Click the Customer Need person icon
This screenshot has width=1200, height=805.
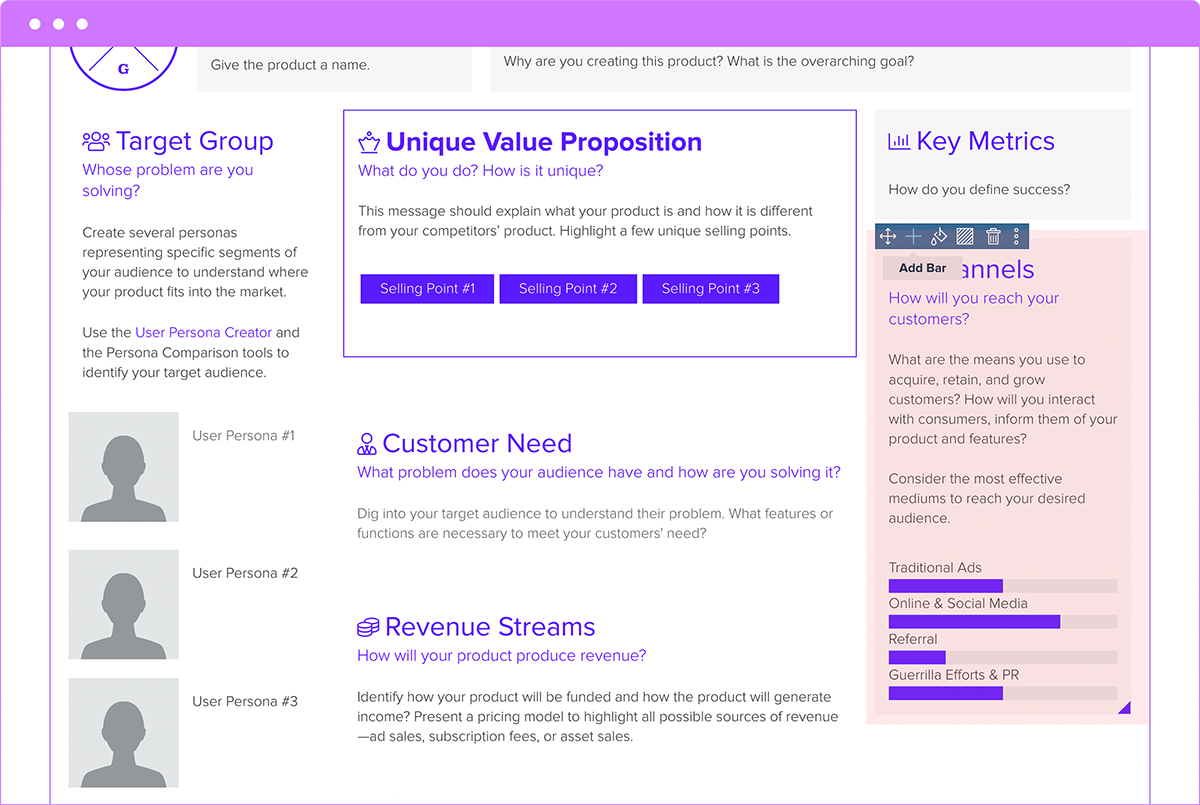coord(366,443)
